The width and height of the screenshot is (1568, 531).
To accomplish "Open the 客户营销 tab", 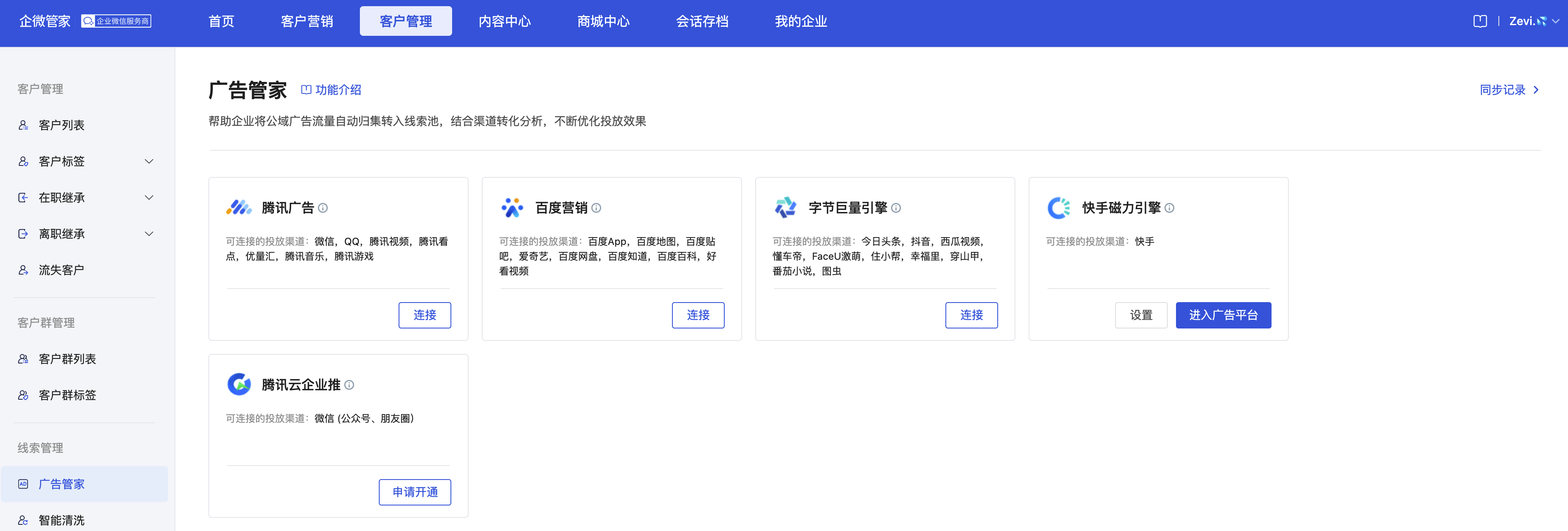I will tap(307, 21).
